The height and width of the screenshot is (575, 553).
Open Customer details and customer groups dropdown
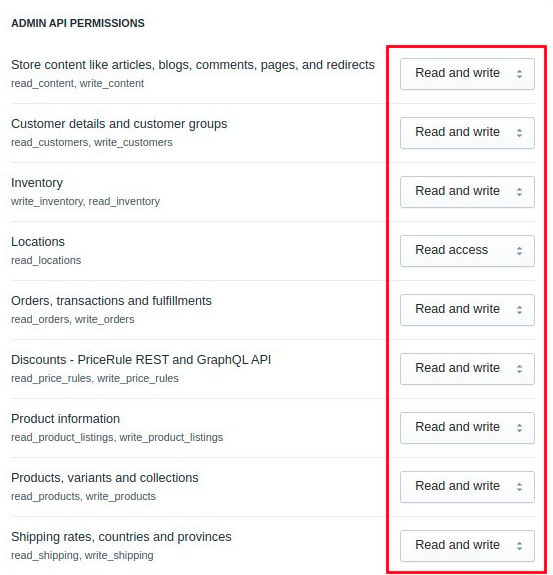pyautogui.click(x=467, y=133)
